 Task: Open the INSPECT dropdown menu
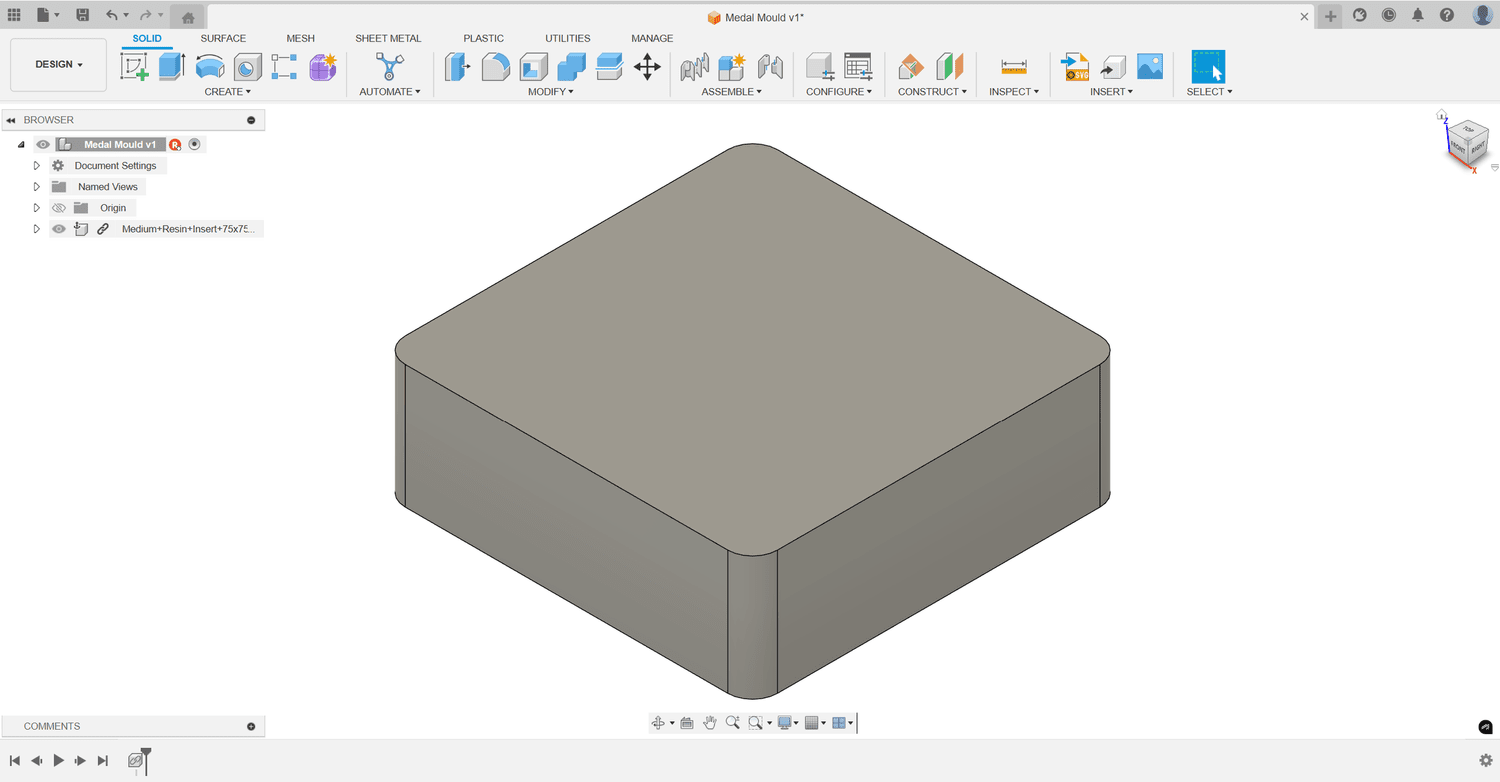tap(1014, 92)
